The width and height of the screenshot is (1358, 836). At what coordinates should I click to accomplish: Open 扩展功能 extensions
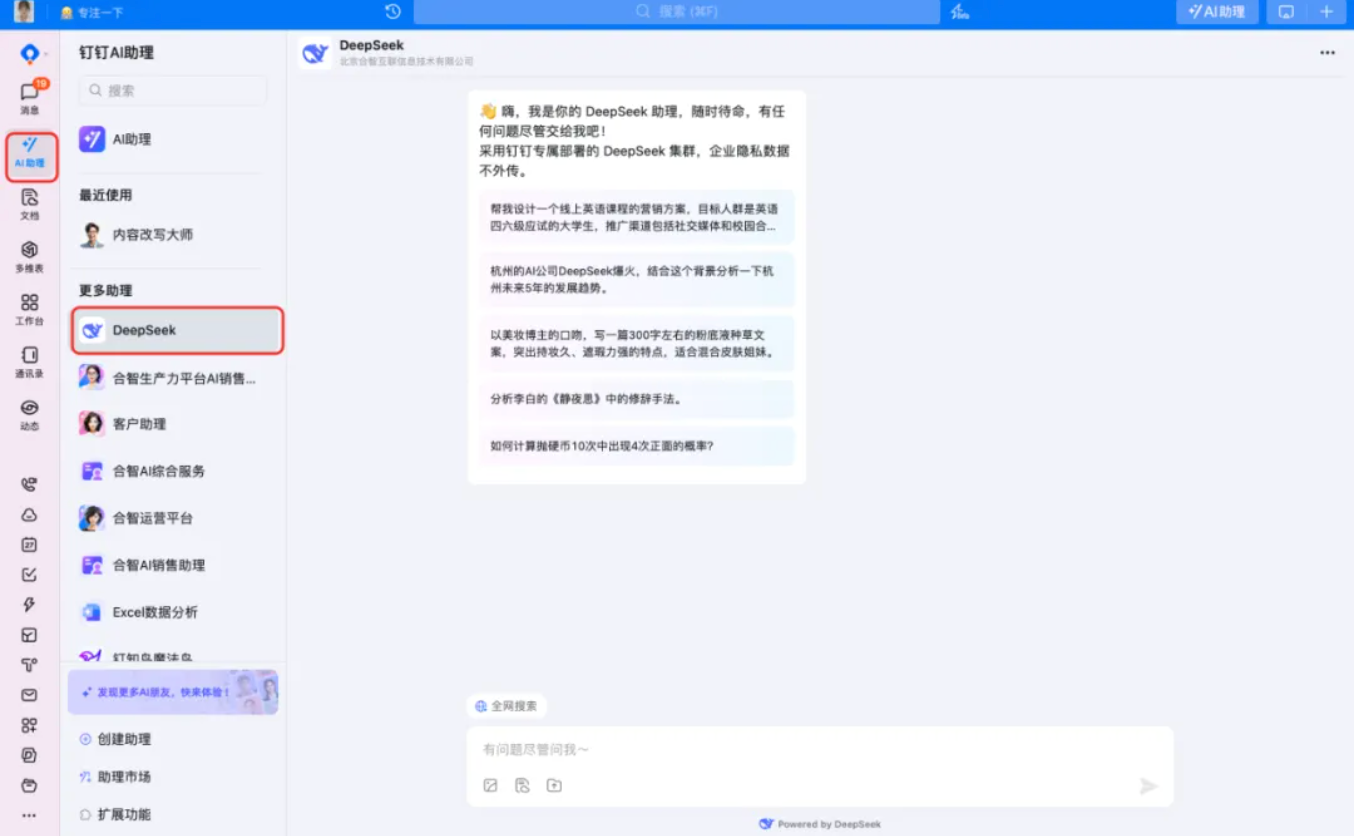click(115, 815)
